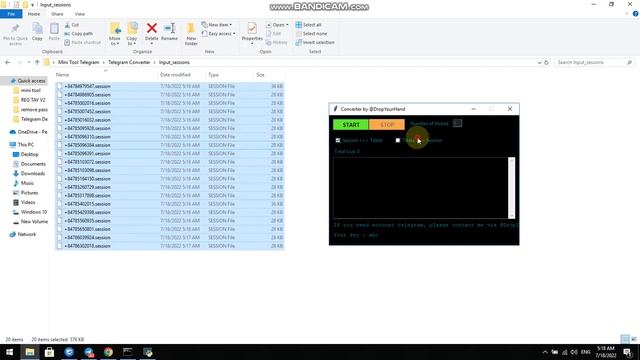Image resolution: width=640 pixels, height=360 pixels.
Task: Open address bar history dropdown arrow
Action: click(x=539, y=62)
